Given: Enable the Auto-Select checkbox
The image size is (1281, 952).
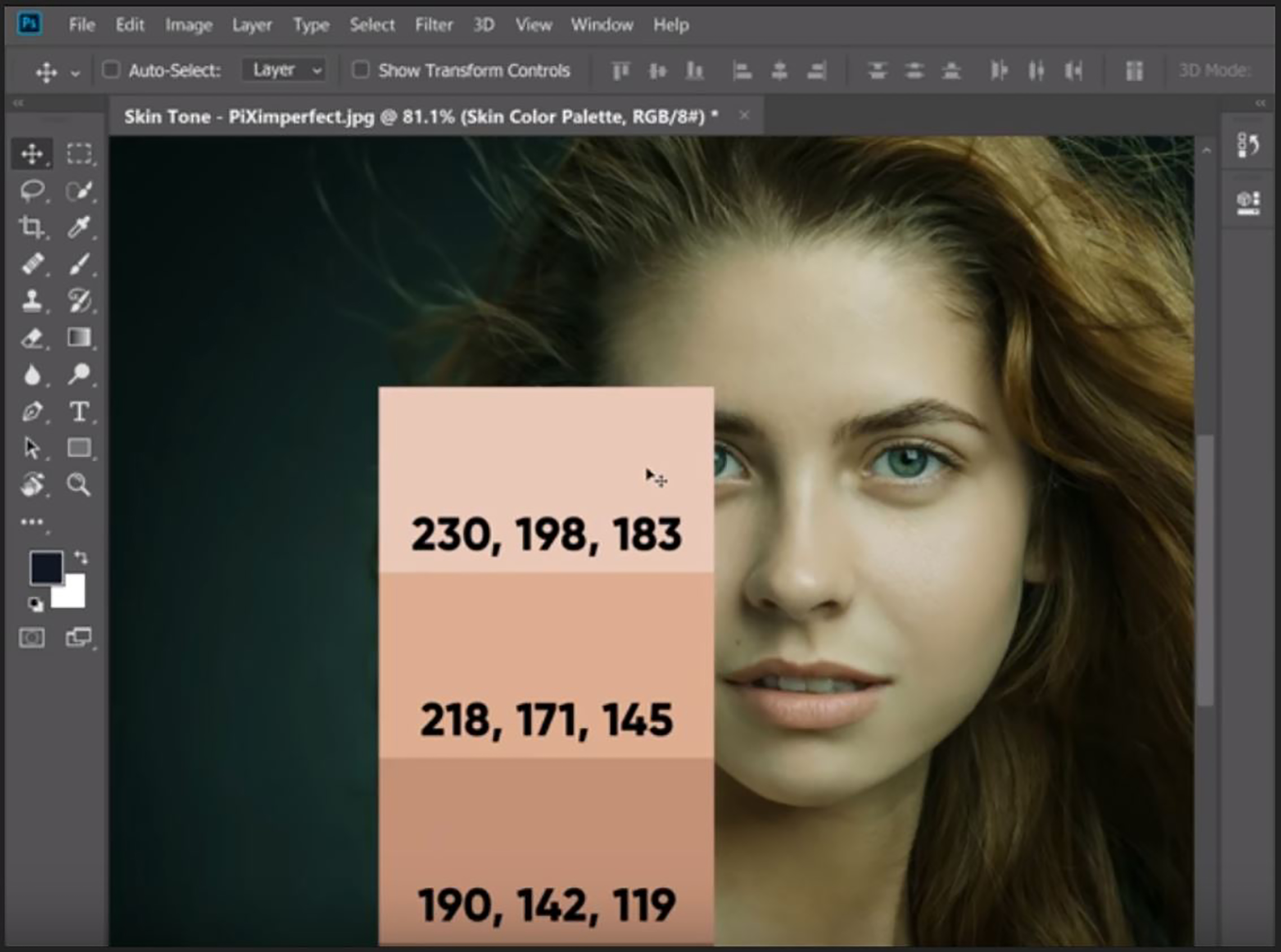Looking at the screenshot, I should click(x=111, y=70).
